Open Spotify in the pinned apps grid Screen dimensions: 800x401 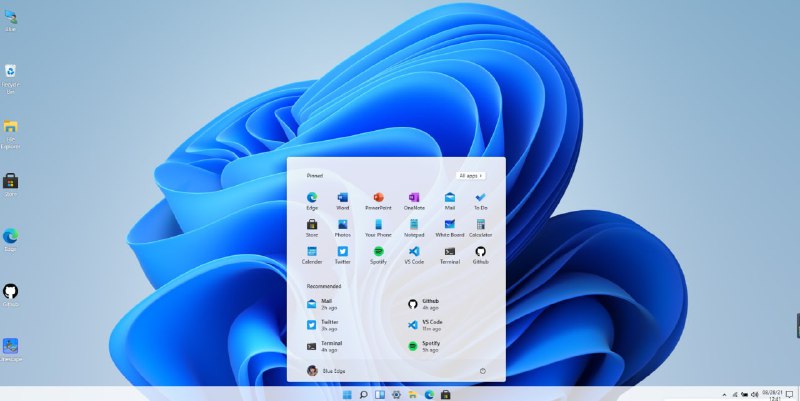[378, 255]
